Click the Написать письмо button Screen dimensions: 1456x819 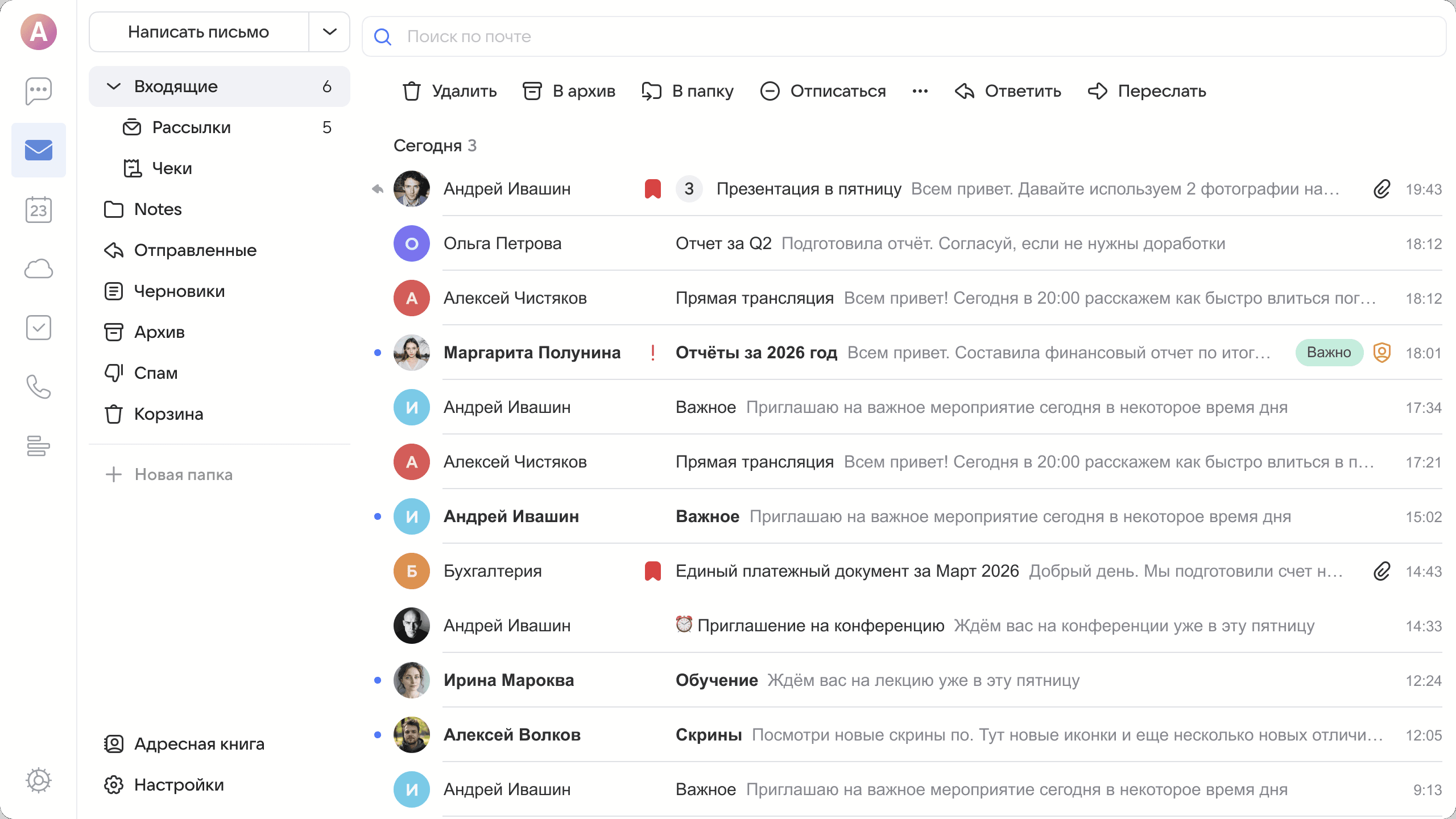click(x=198, y=32)
